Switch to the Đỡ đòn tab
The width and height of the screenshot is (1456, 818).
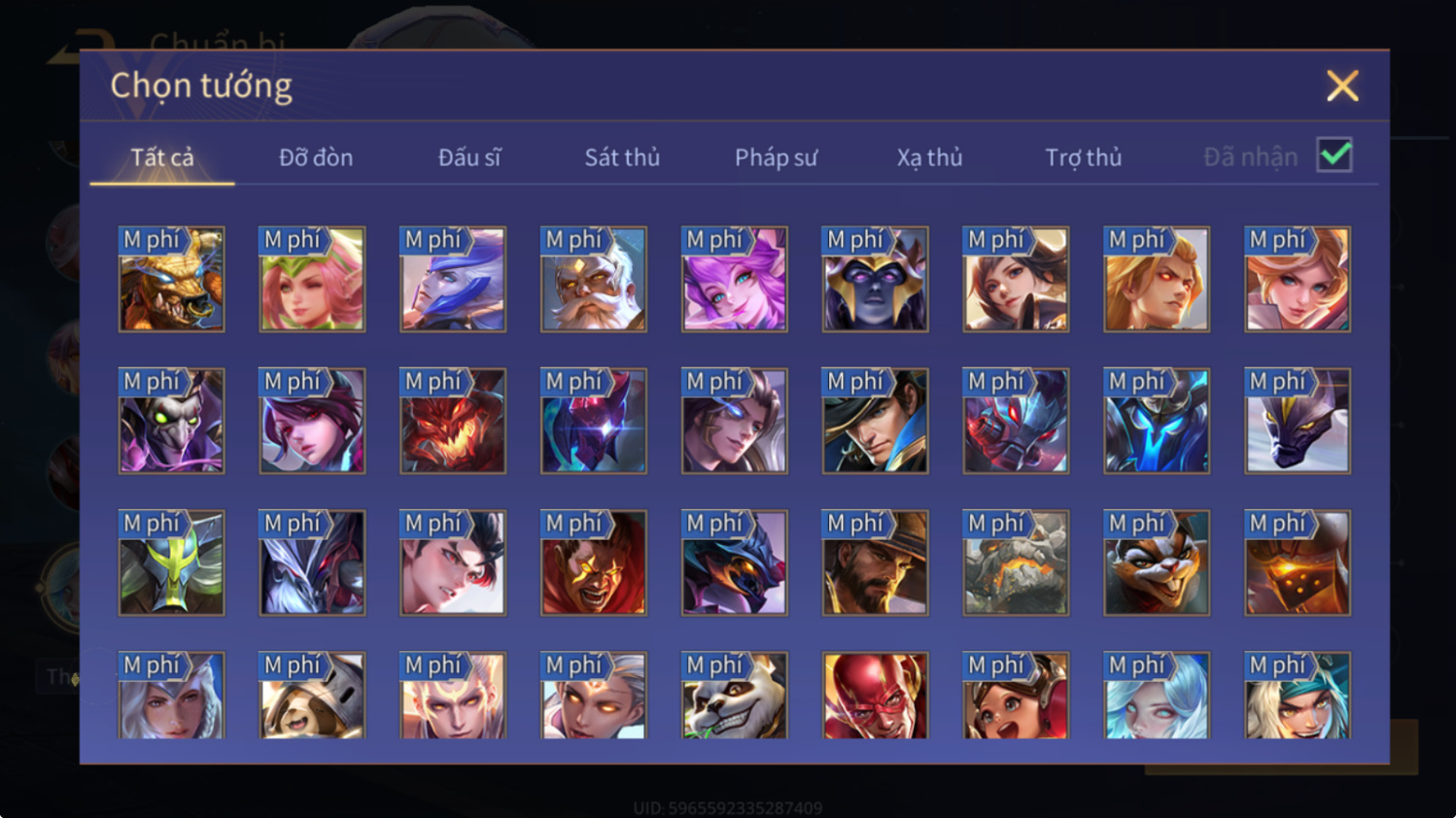316,157
